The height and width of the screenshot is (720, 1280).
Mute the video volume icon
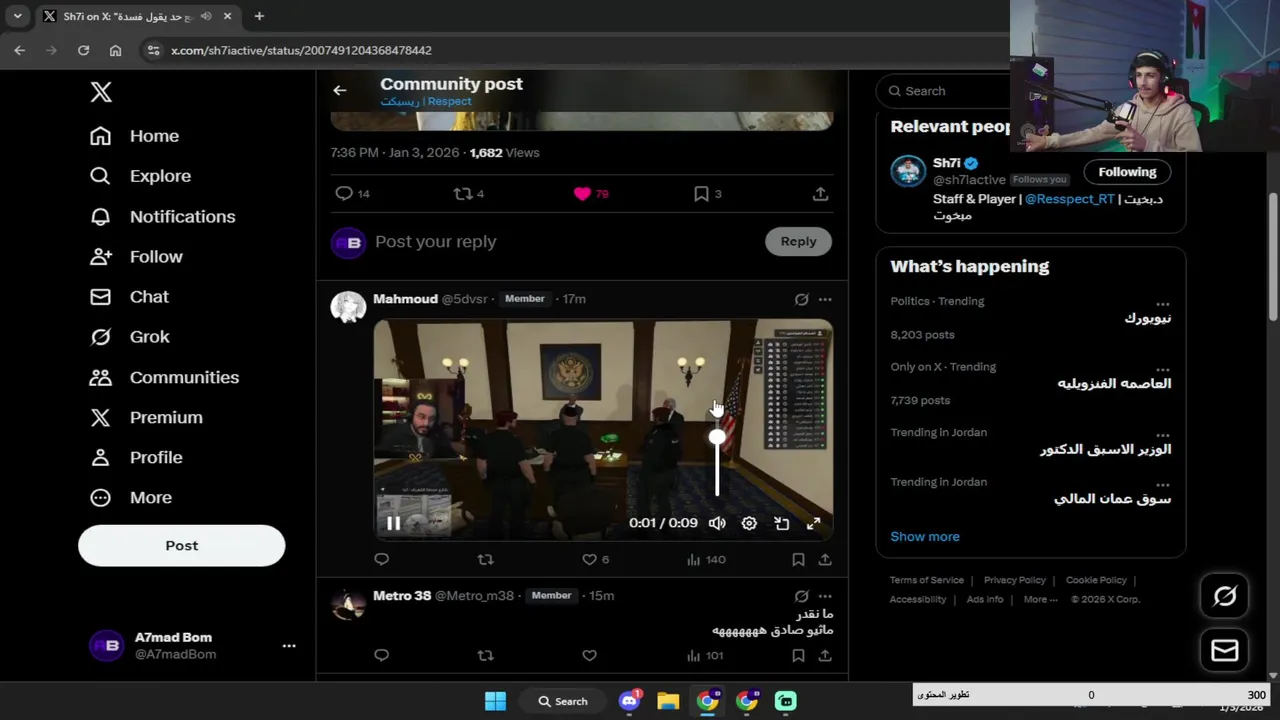click(717, 523)
